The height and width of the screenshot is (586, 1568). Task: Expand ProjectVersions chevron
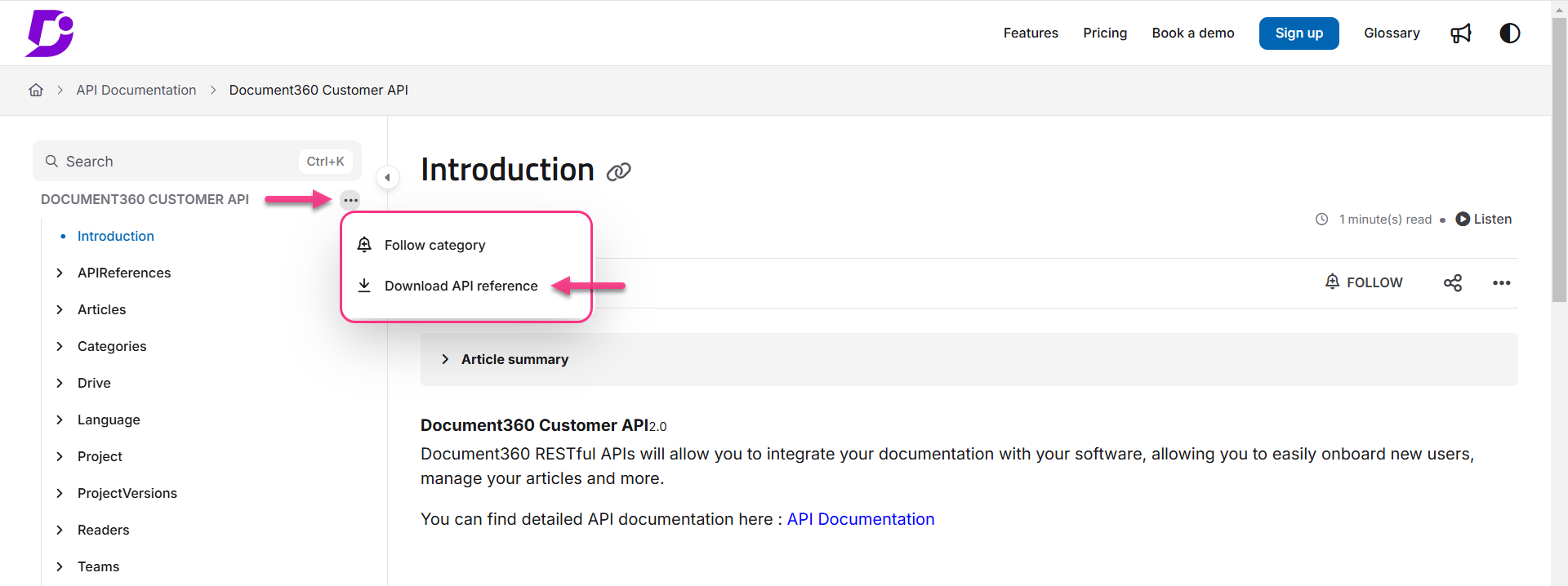[x=59, y=493]
